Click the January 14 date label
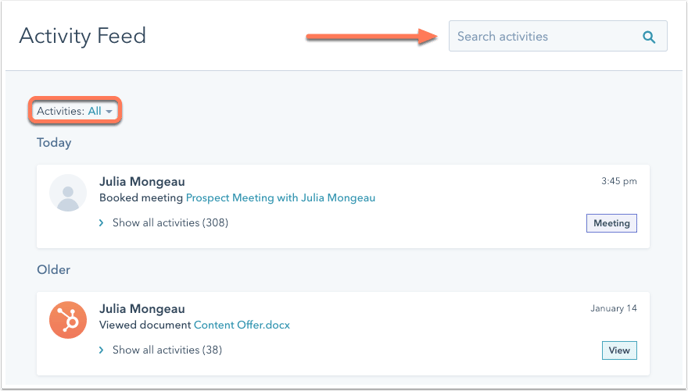 (x=613, y=308)
